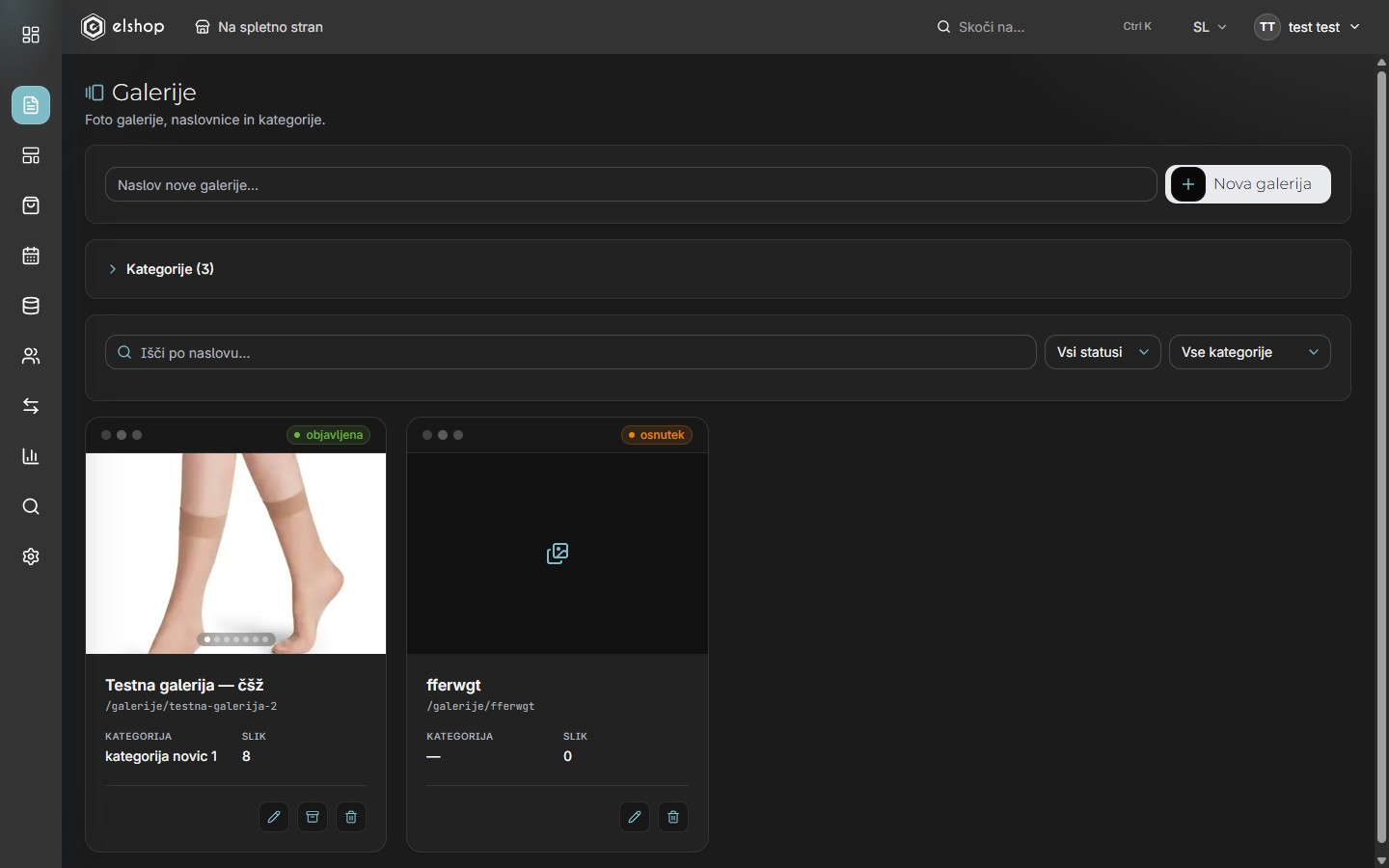This screenshot has width=1389, height=868.
Task: Delete the Testna galerija — čšž gallery
Action: pyautogui.click(x=351, y=817)
